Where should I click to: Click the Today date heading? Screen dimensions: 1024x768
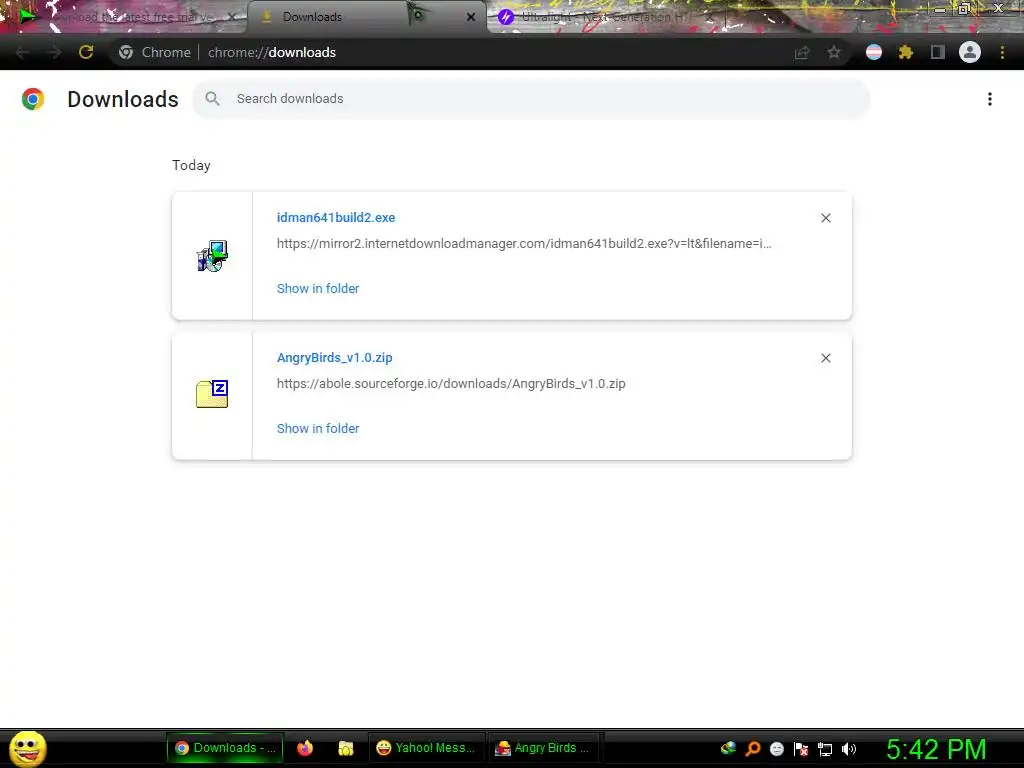(x=191, y=165)
